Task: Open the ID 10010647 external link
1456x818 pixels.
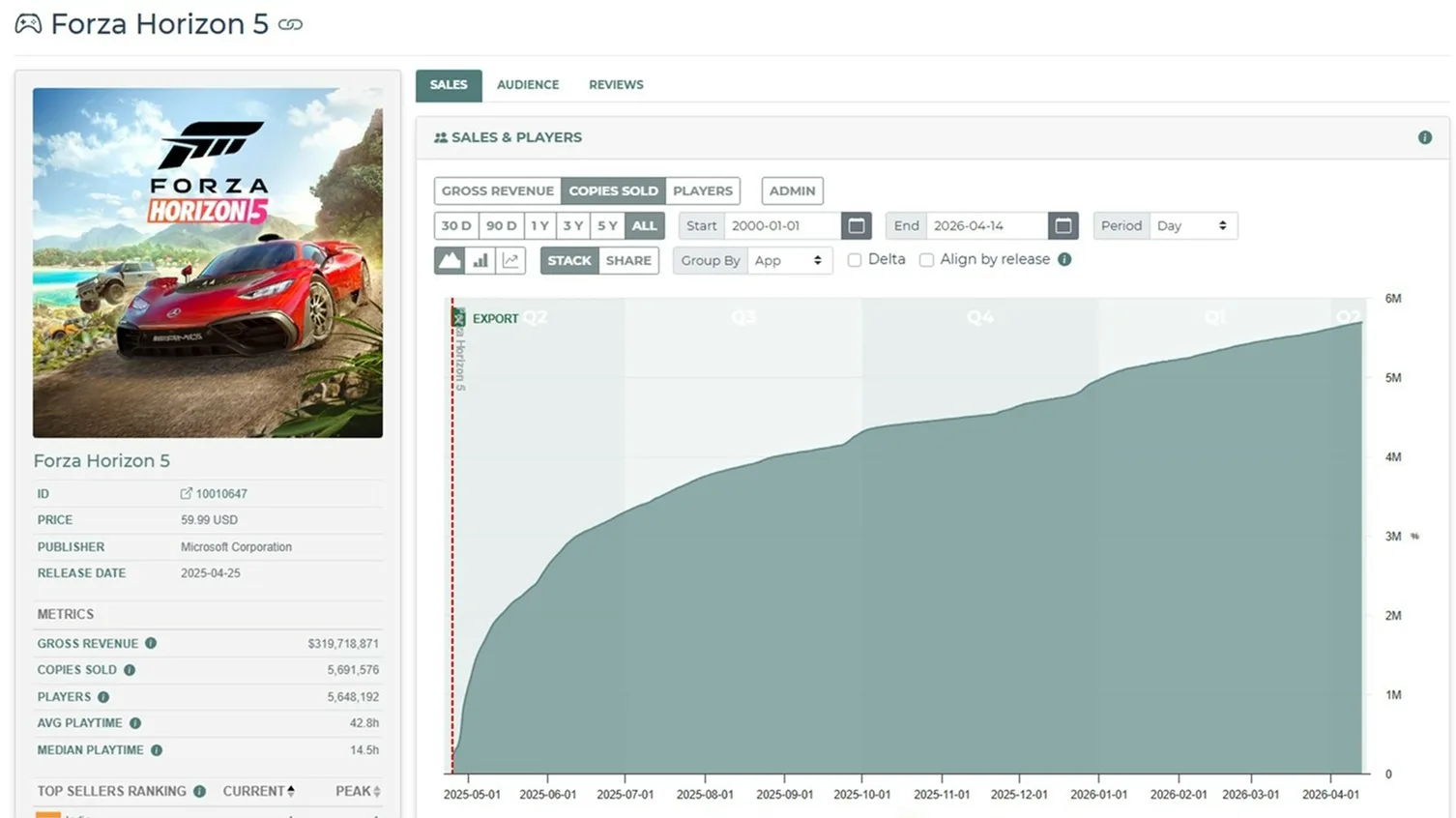Action: coord(214,493)
